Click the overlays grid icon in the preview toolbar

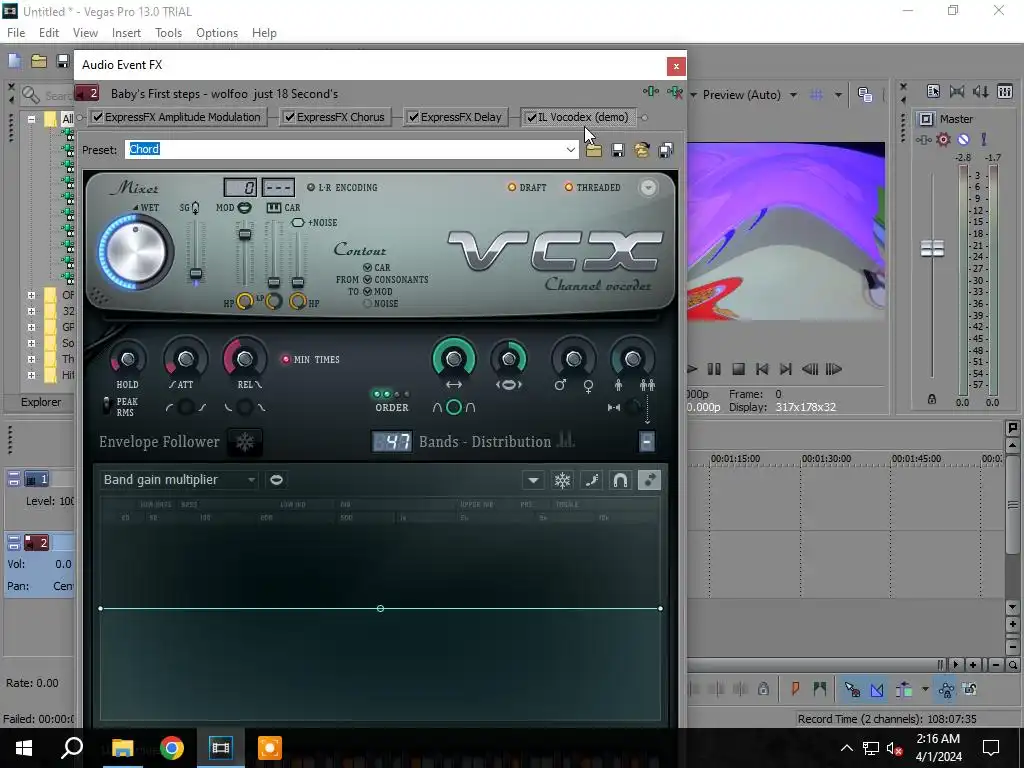tap(816, 95)
